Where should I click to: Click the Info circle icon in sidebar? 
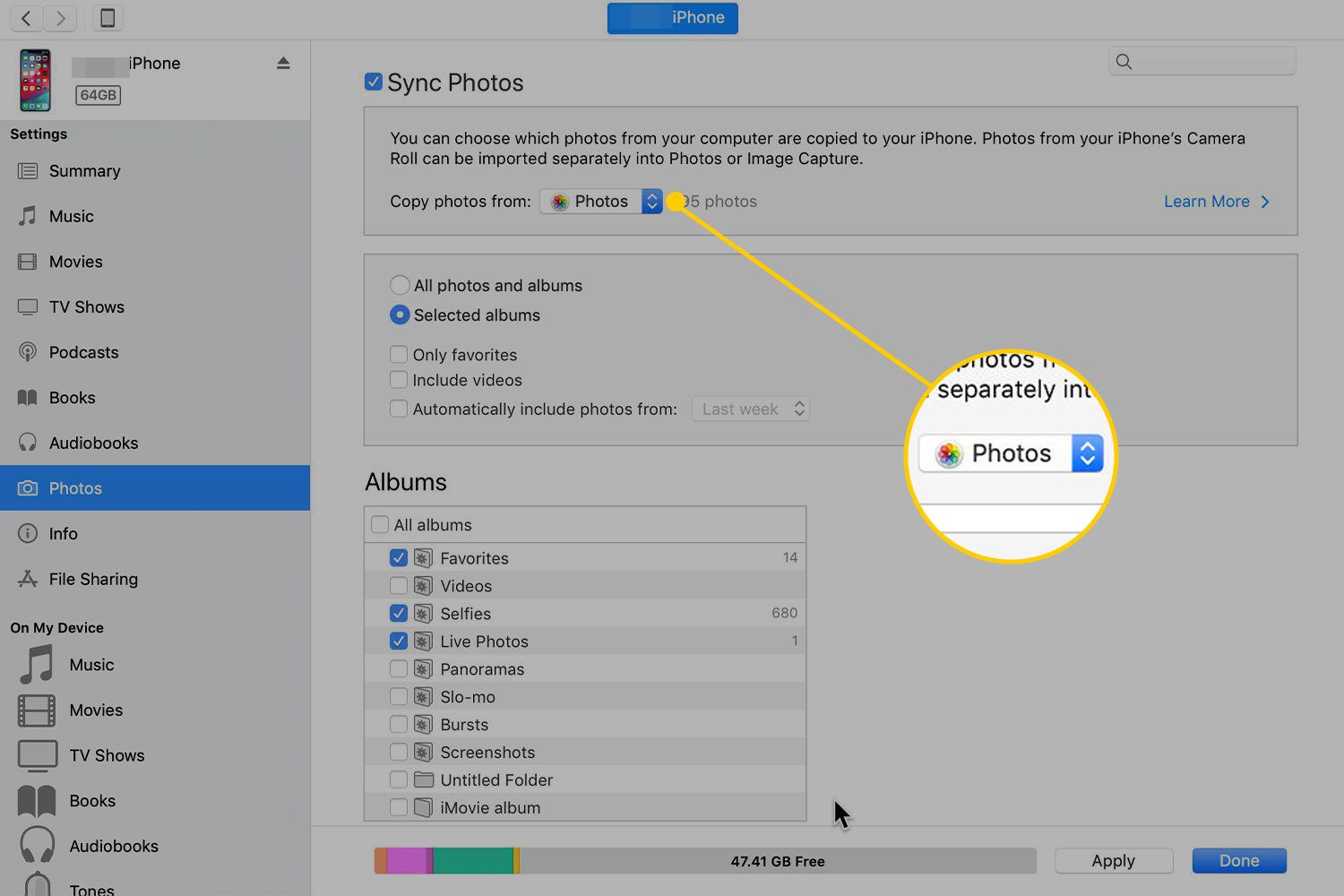[x=28, y=533]
